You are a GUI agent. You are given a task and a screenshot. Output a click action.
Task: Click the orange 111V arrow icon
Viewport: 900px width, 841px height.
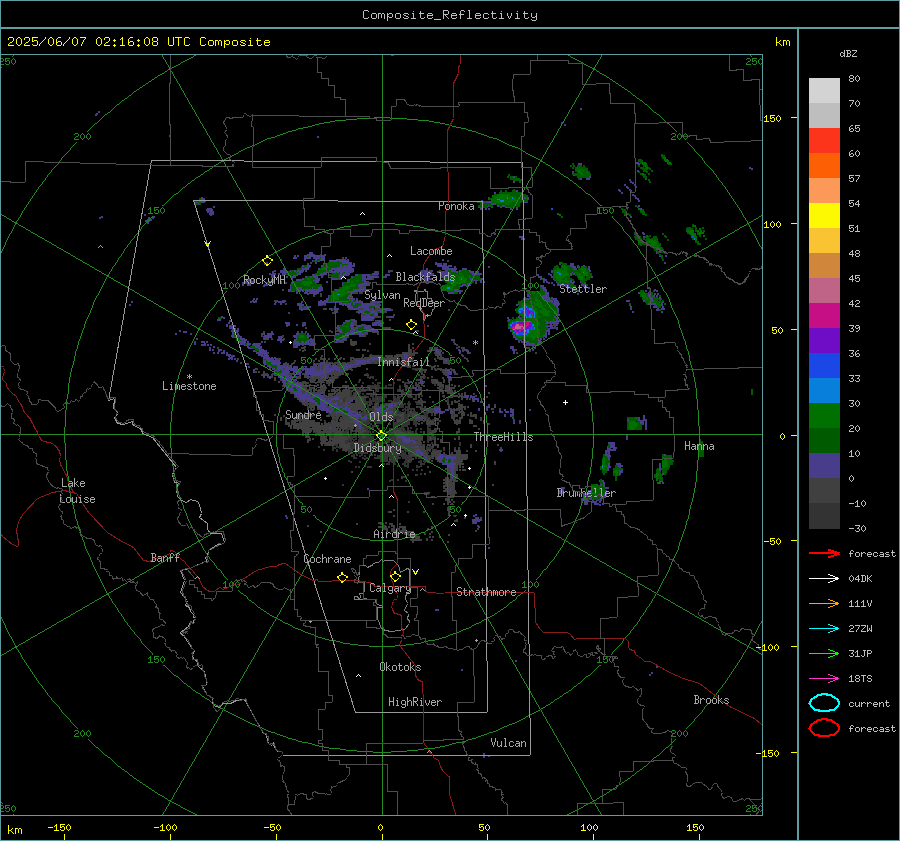pos(824,603)
